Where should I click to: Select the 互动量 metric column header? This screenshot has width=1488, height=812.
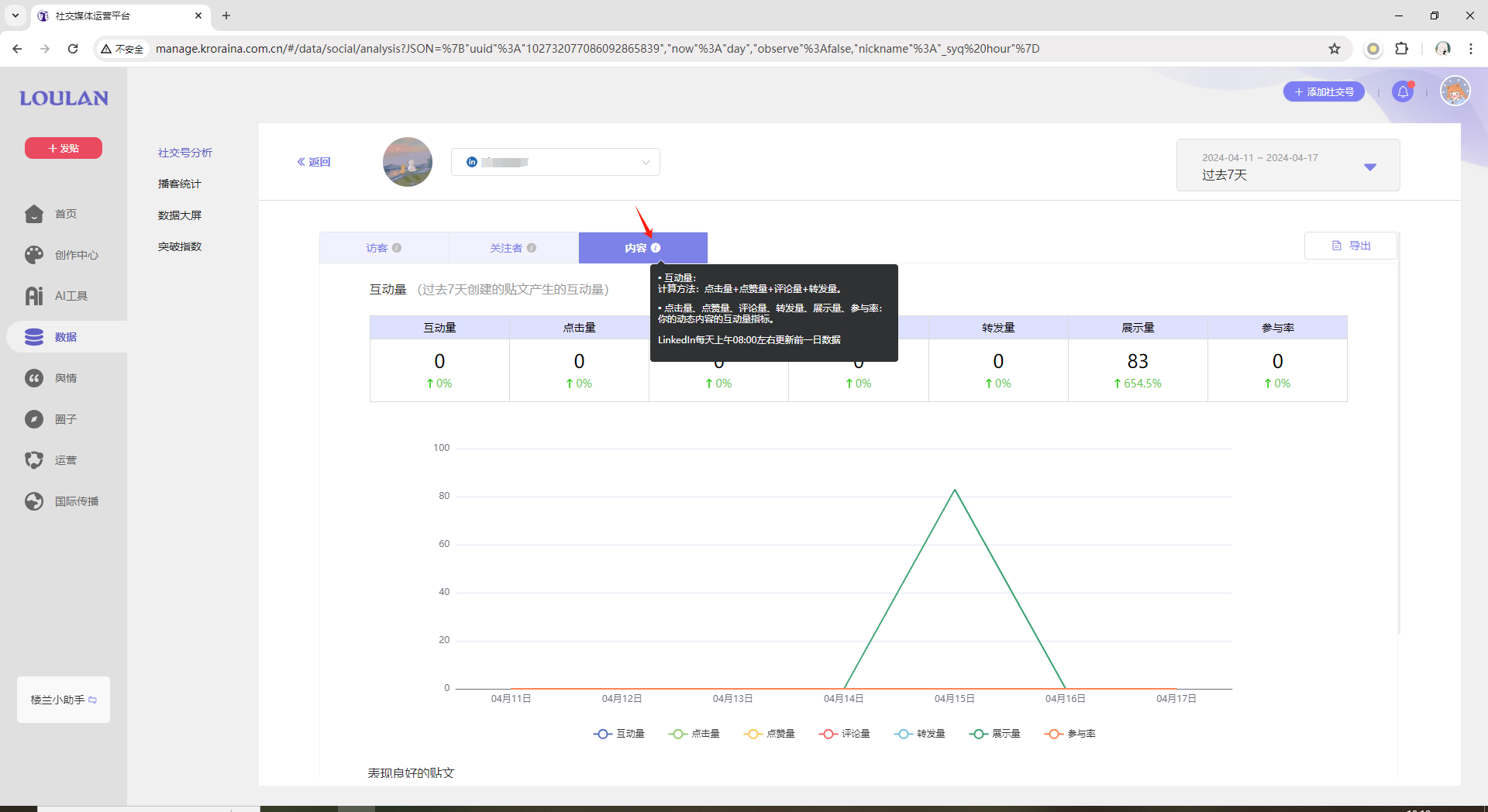pos(439,328)
